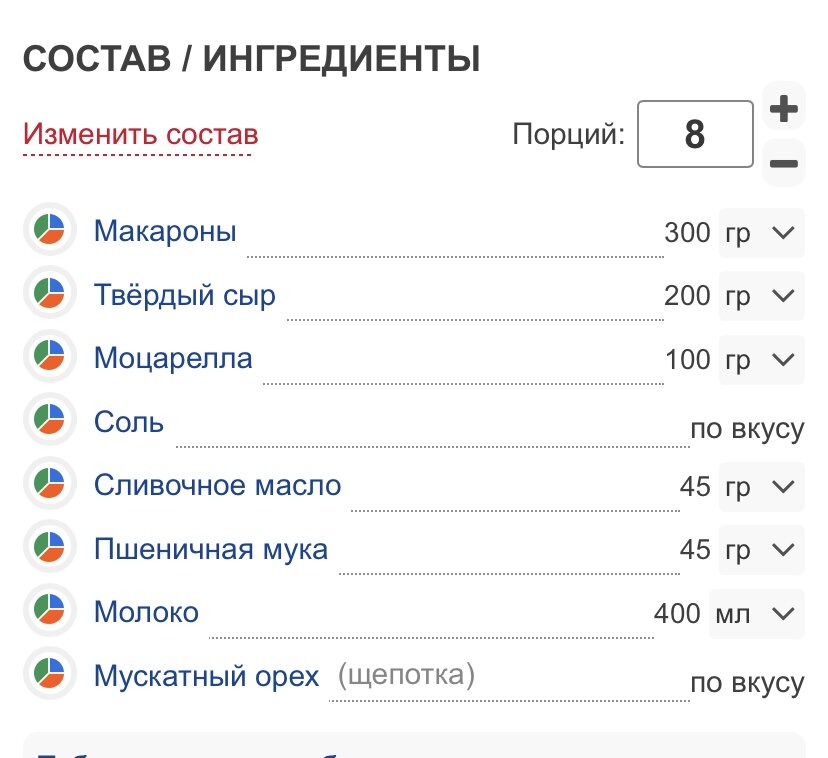Decrease portions with the minus button
This screenshot has height=758, width=828.
(x=784, y=163)
